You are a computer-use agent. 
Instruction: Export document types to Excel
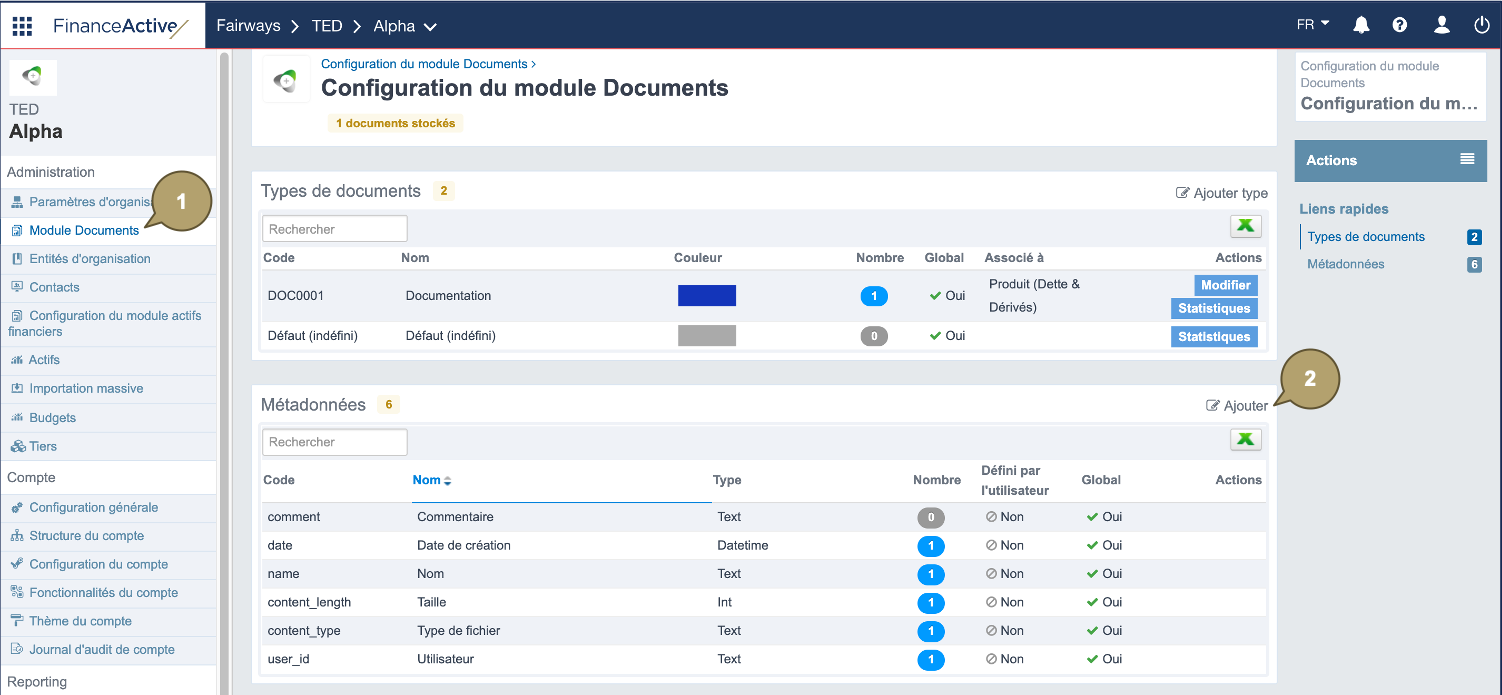[x=1245, y=226]
